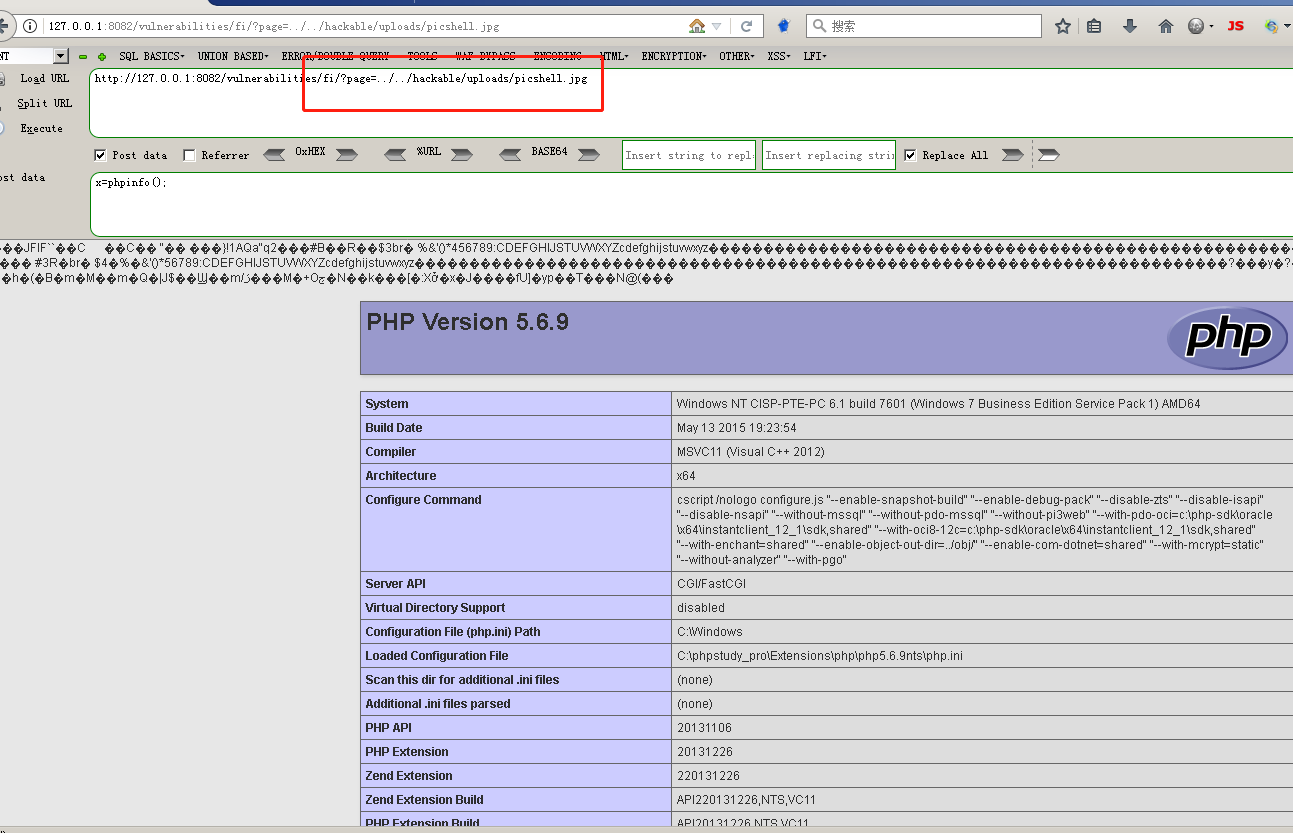Go to the browser home page icon
This screenshot has width=1293, height=833.
pyautogui.click(x=1166, y=26)
